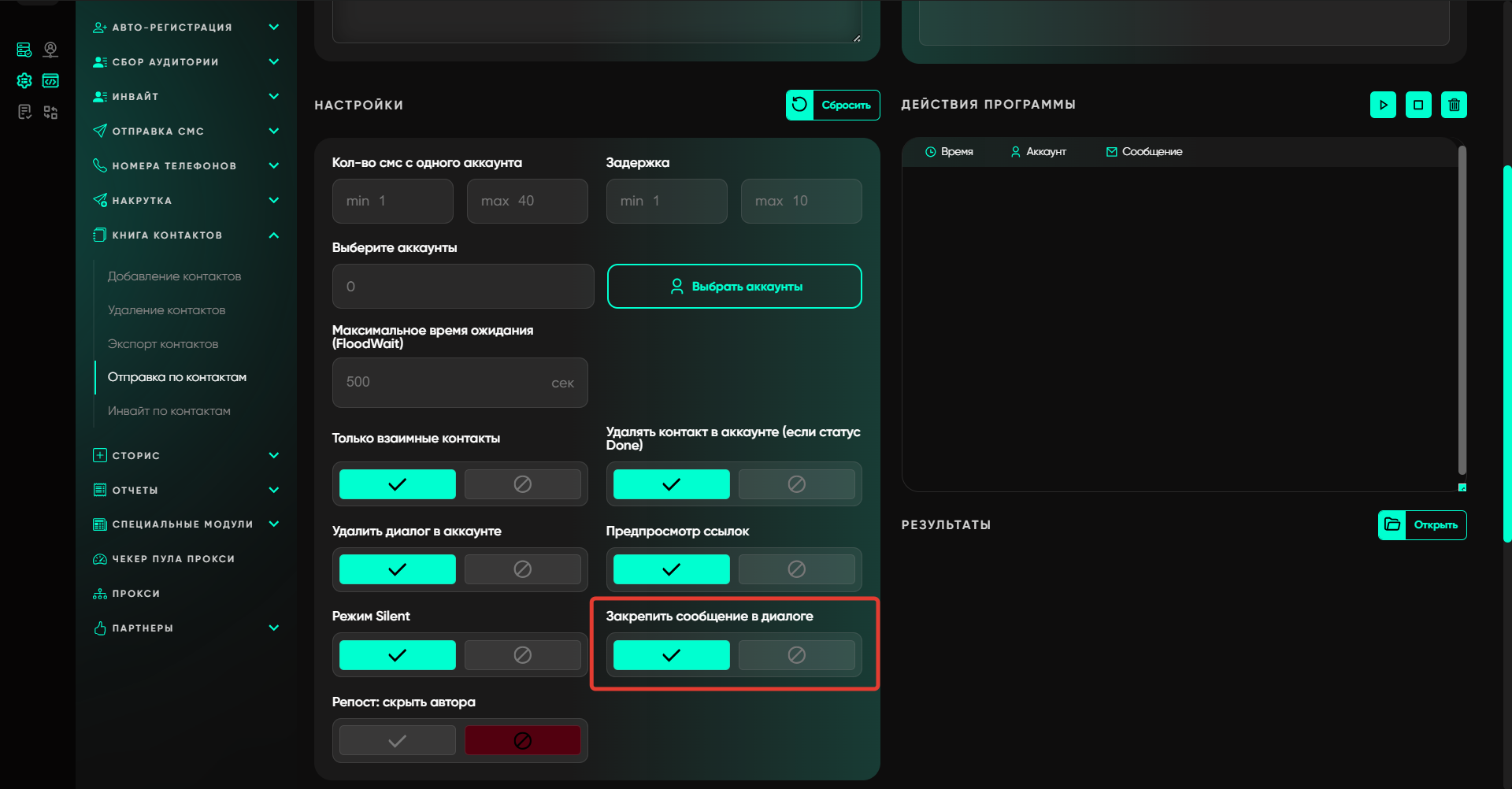Click the play icon in Действия программы
Image resolution: width=1512 pixels, height=789 pixels.
click(x=1383, y=105)
